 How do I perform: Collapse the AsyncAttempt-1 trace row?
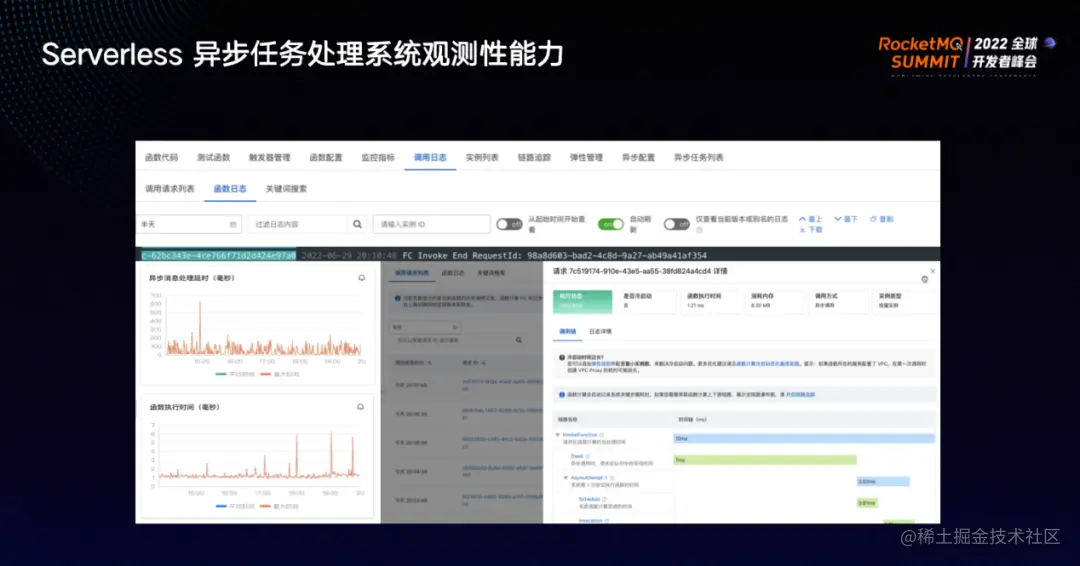click(566, 478)
